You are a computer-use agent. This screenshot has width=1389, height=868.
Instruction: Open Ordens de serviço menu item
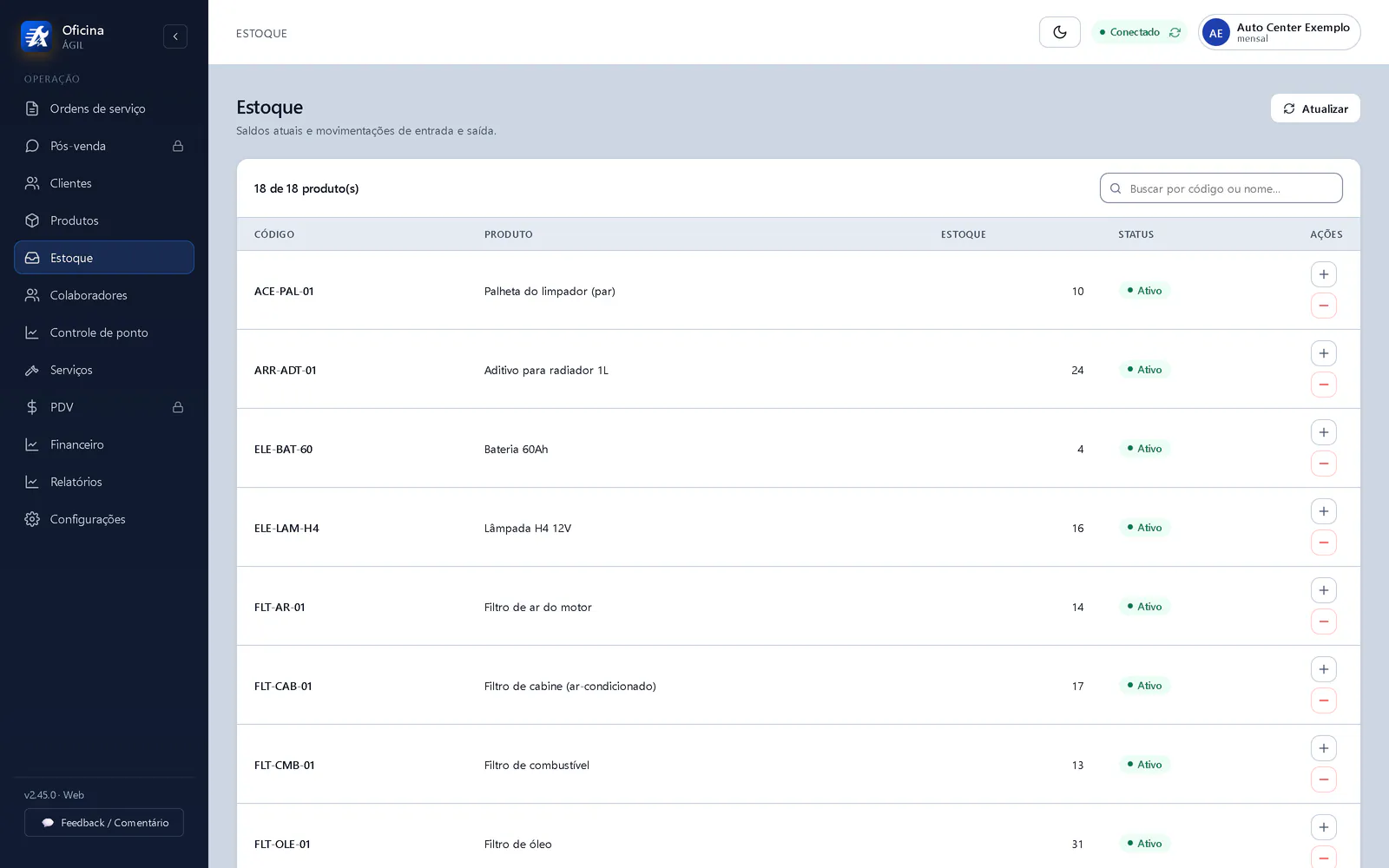pyautogui.click(x=104, y=108)
